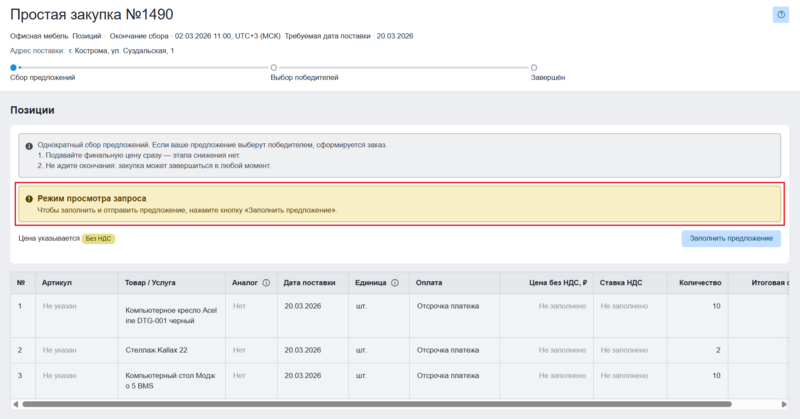This screenshot has width=800, height=419.
Task: Click the info icon in gray notice
Action: click(x=29, y=145)
